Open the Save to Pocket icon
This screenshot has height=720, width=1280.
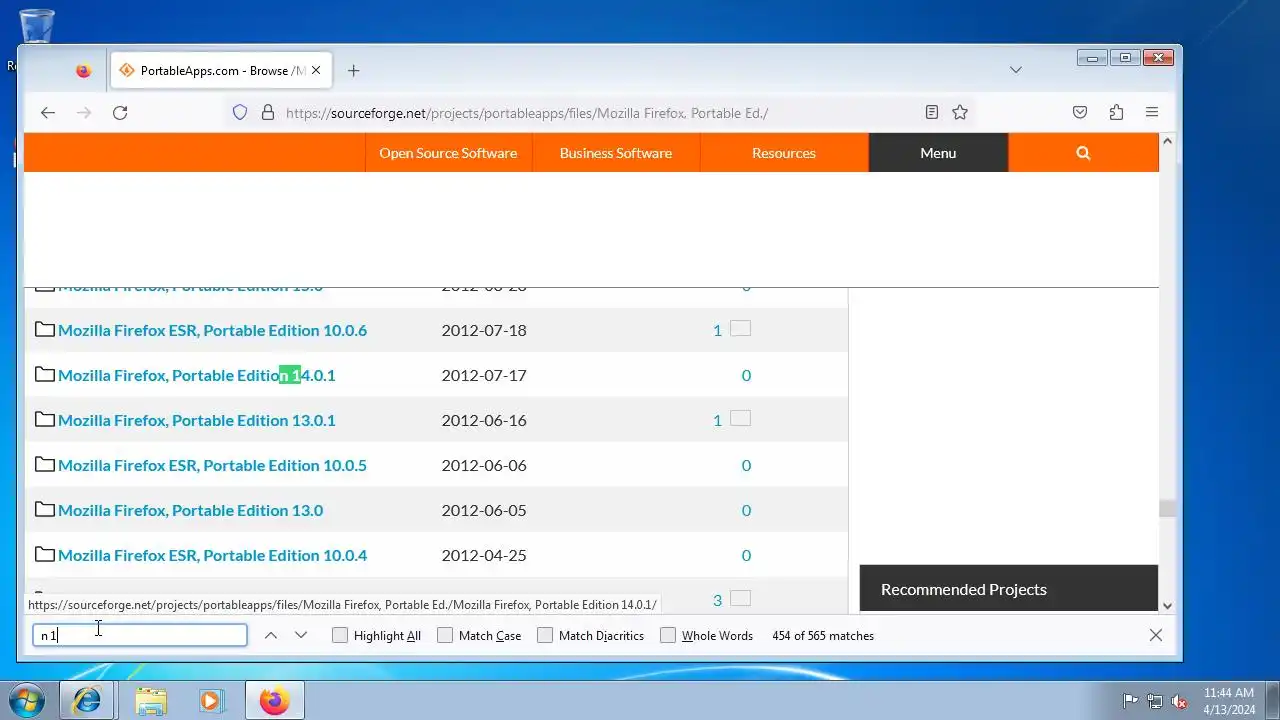pyautogui.click(x=1080, y=113)
